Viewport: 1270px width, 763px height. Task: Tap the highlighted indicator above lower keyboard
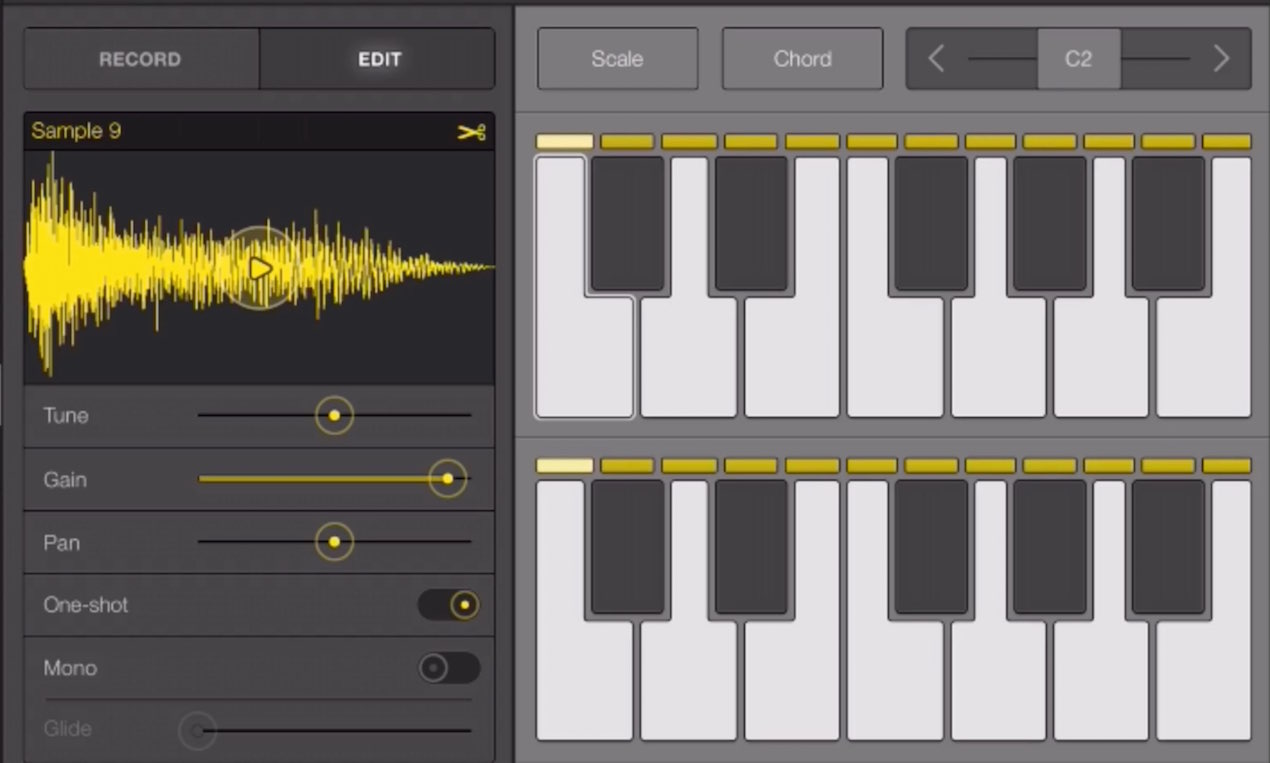pyautogui.click(x=565, y=466)
